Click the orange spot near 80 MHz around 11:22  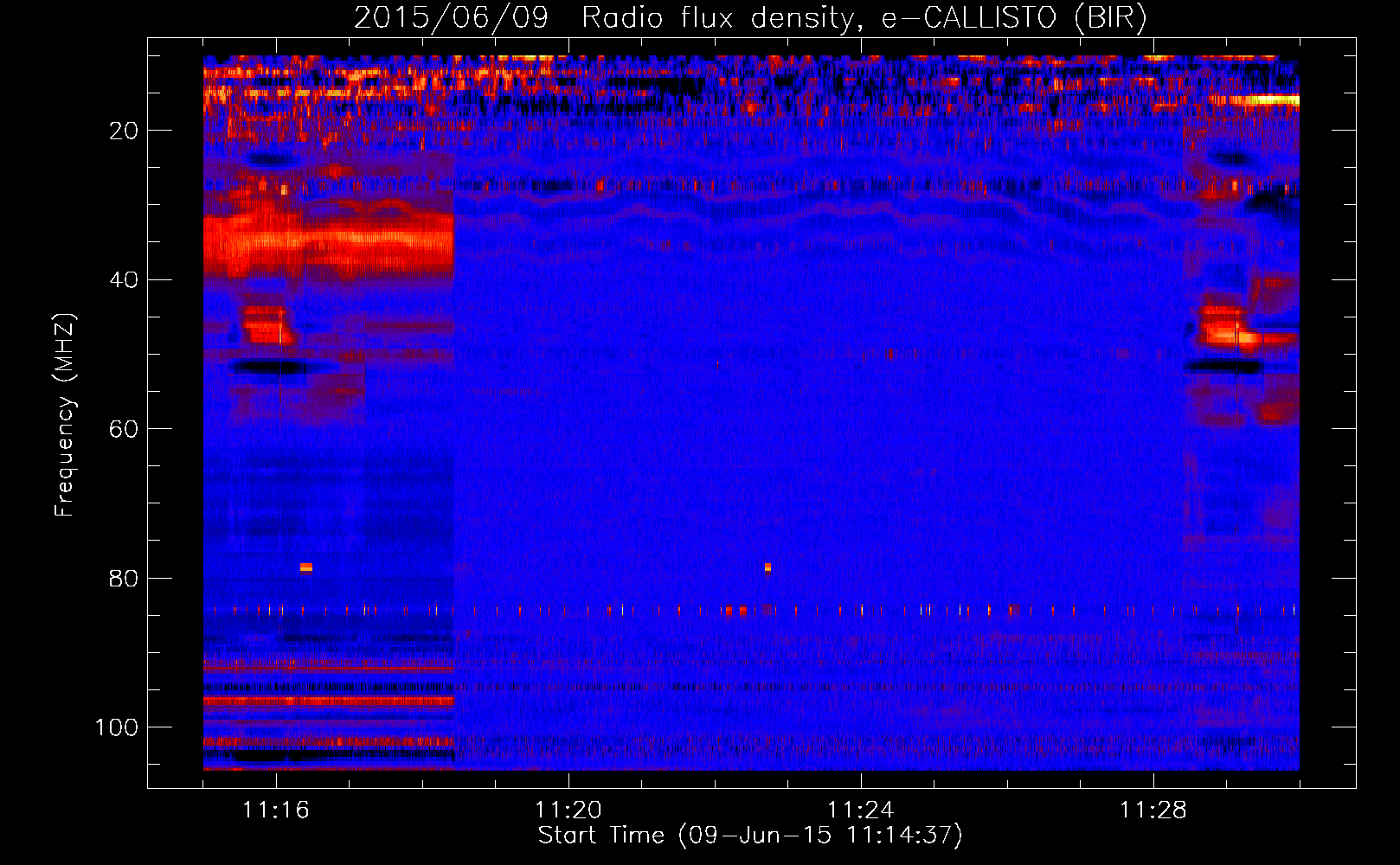pyautogui.click(x=767, y=568)
